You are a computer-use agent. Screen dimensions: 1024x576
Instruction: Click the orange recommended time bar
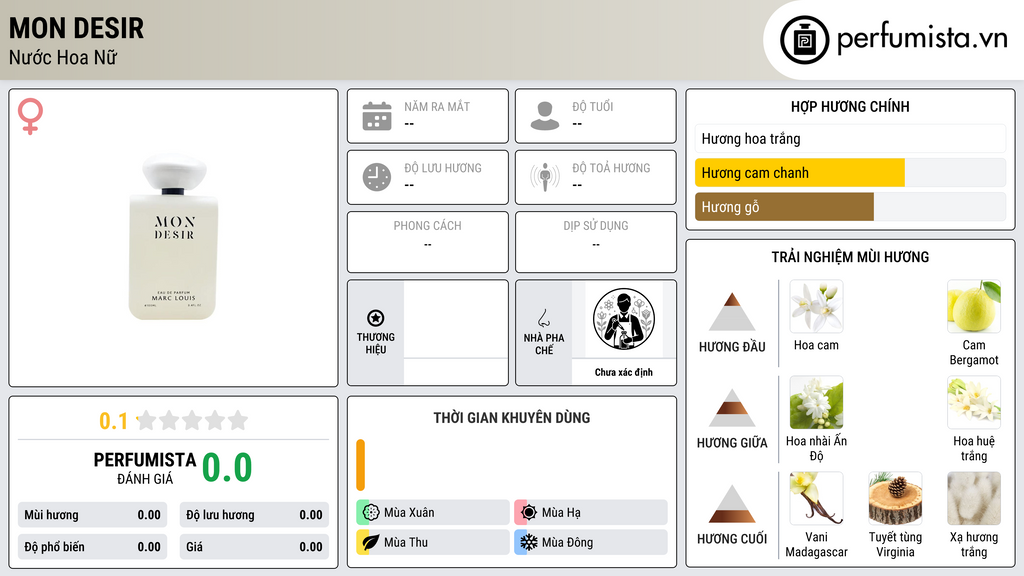tap(360, 465)
